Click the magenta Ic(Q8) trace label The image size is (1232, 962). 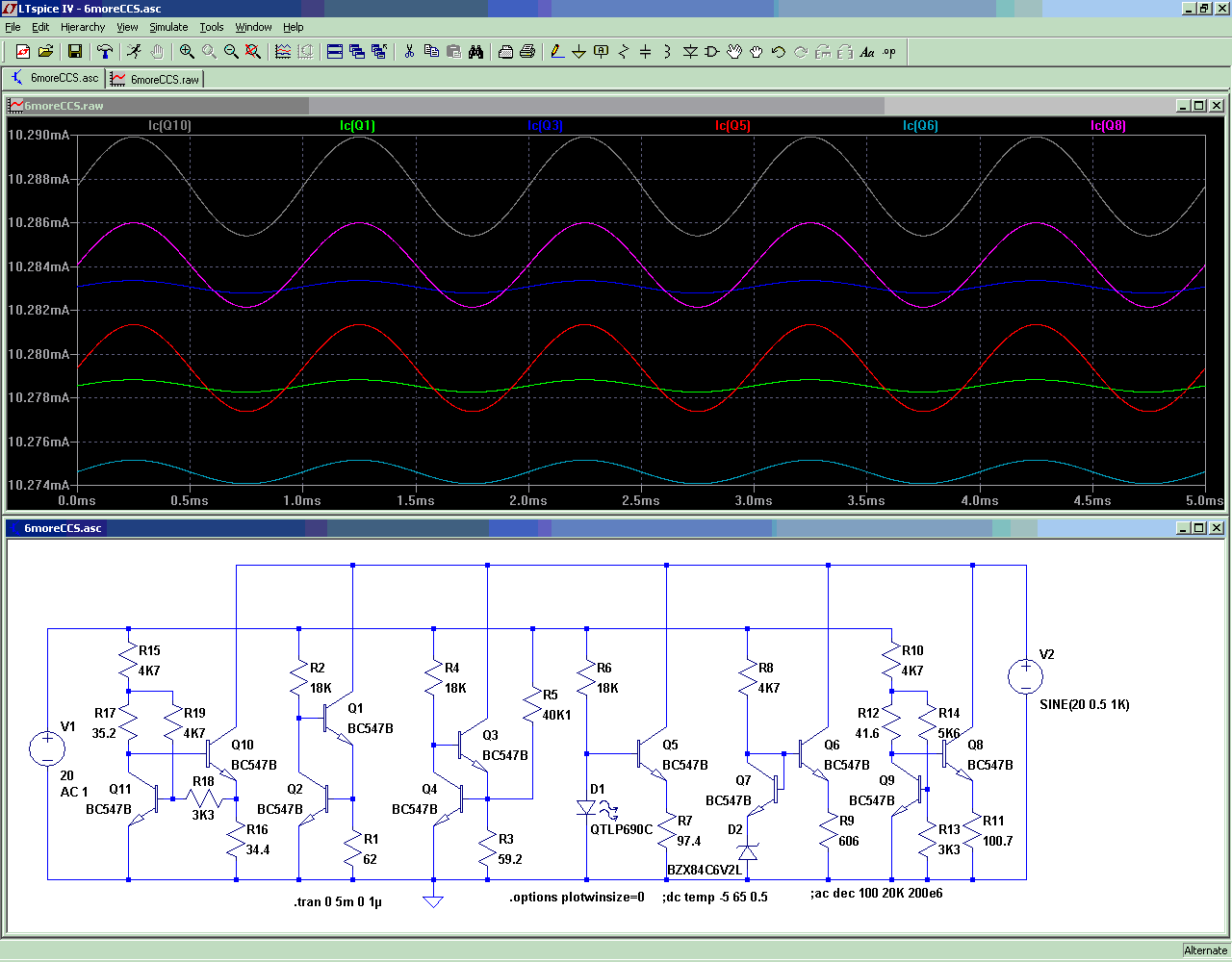[x=1108, y=125]
